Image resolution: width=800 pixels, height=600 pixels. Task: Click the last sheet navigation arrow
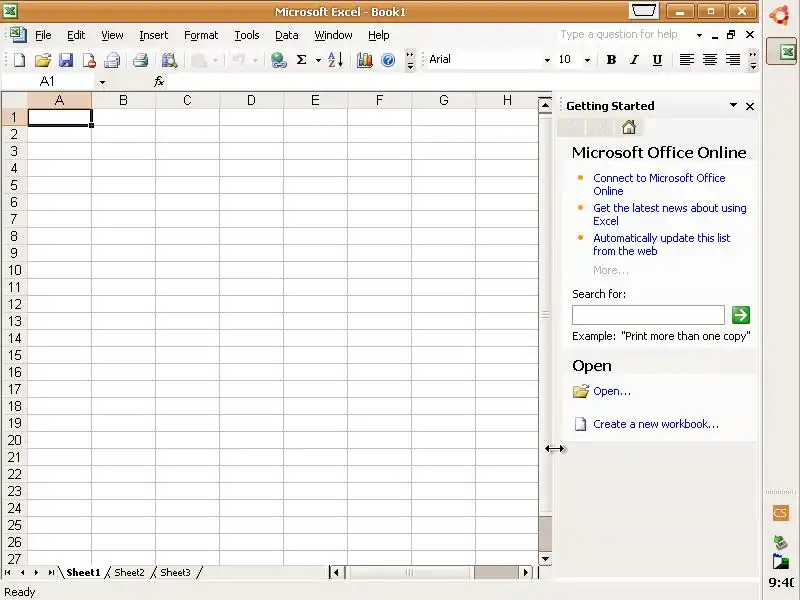click(51, 572)
